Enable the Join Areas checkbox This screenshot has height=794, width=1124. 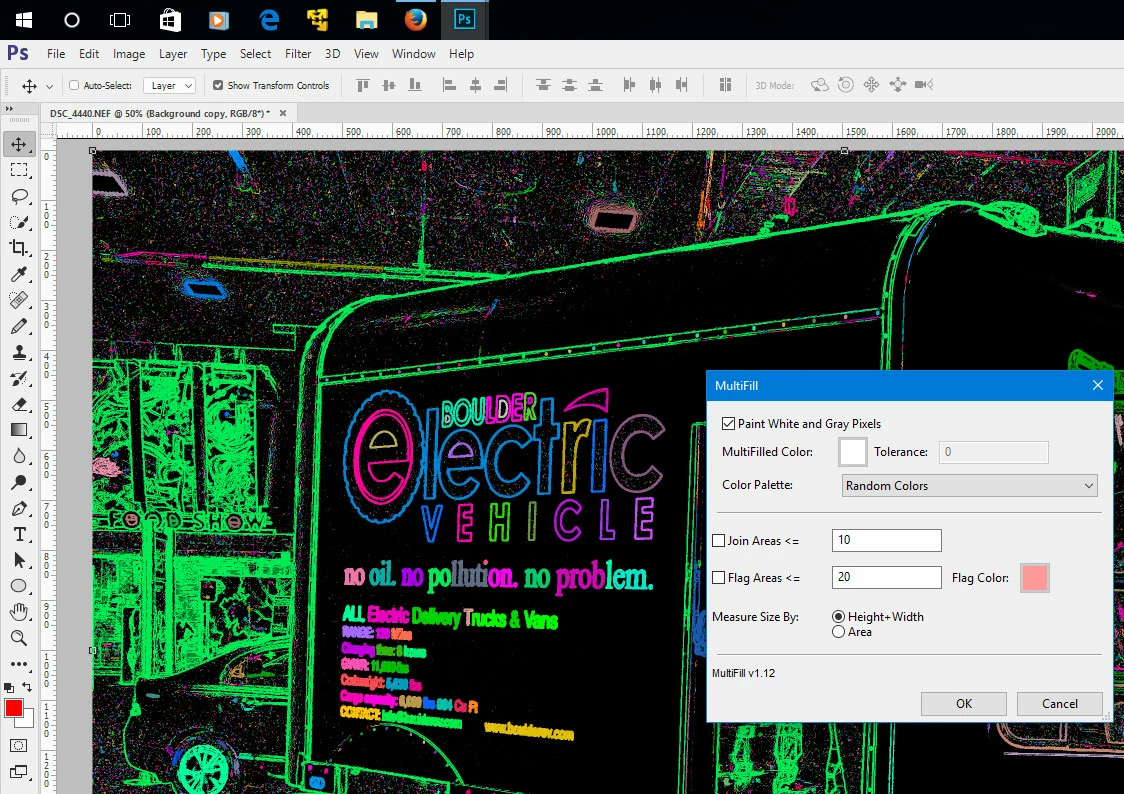pyautogui.click(x=718, y=540)
